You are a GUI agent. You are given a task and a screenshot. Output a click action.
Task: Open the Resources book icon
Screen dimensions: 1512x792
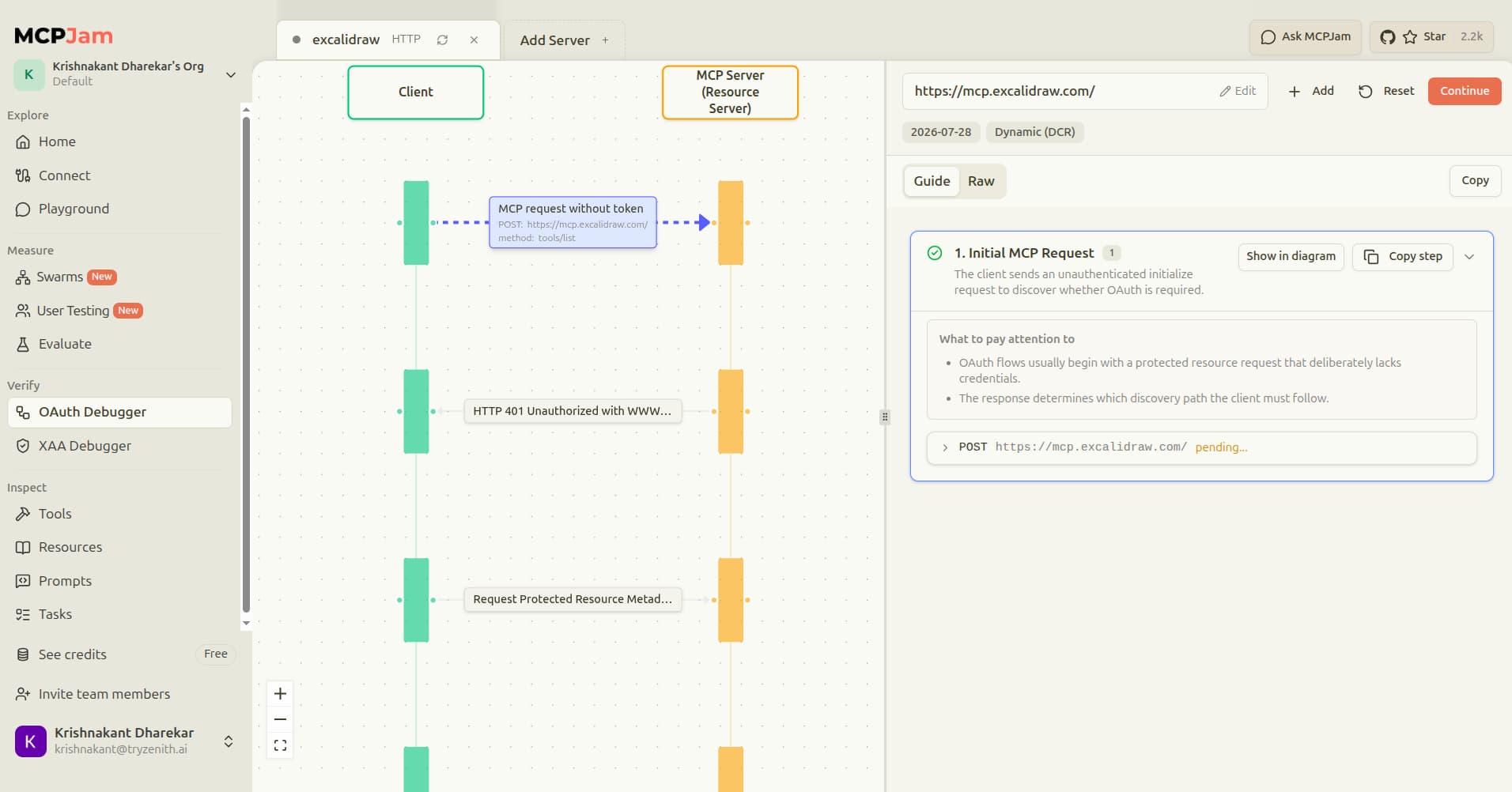(x=23, y=547)
